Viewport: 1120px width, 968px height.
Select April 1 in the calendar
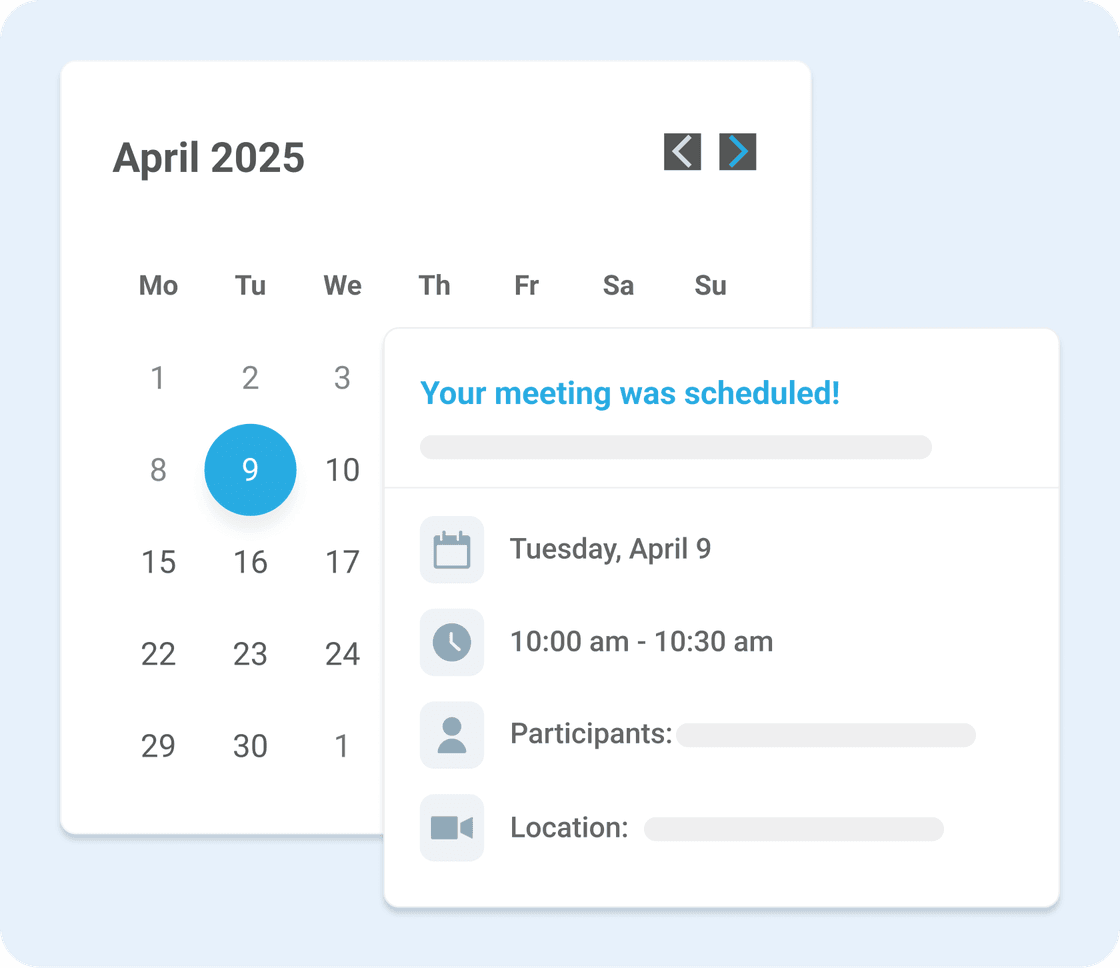tap(158, 378)
